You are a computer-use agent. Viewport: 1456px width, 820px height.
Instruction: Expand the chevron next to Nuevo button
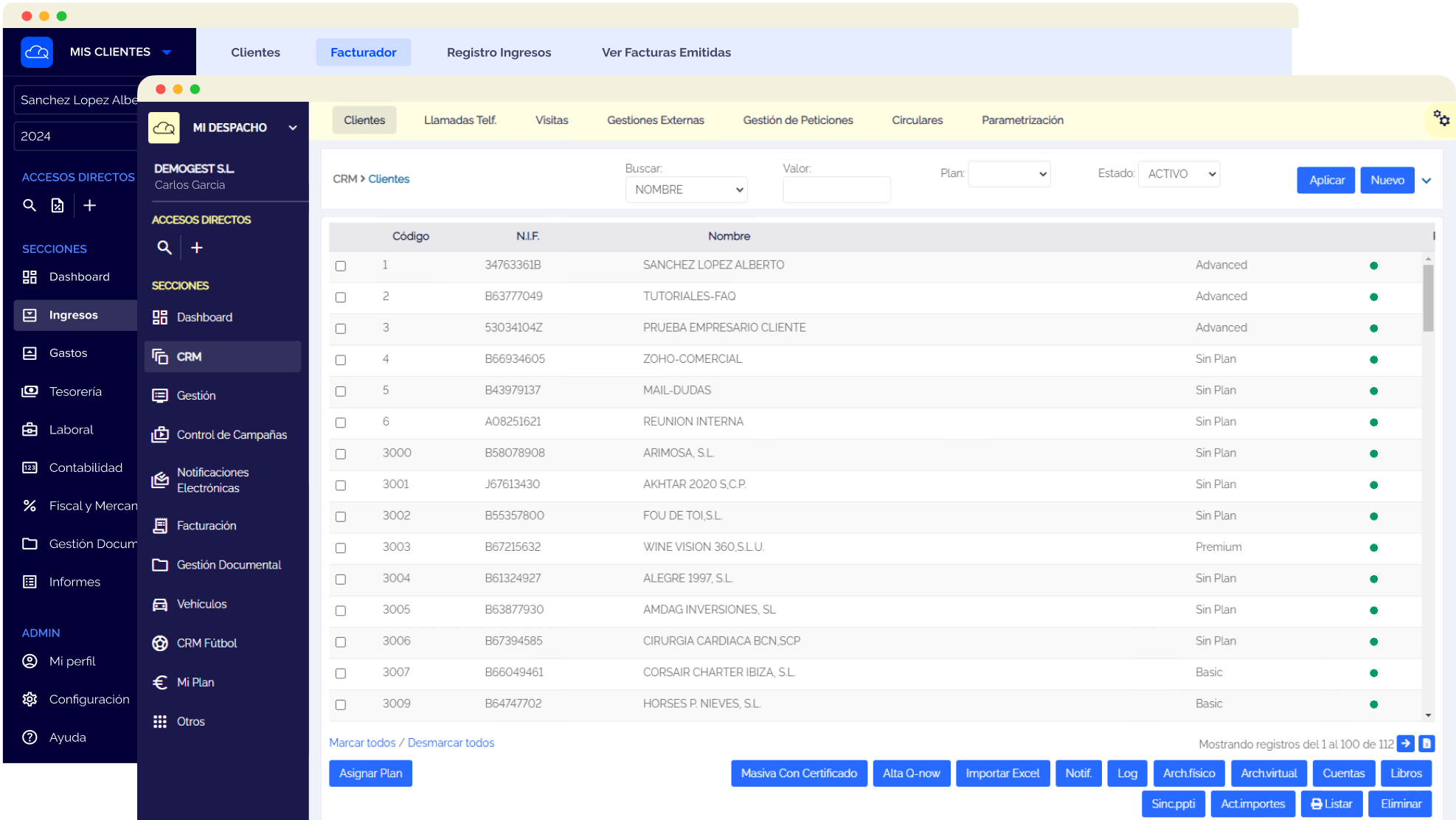(1426, 181)
